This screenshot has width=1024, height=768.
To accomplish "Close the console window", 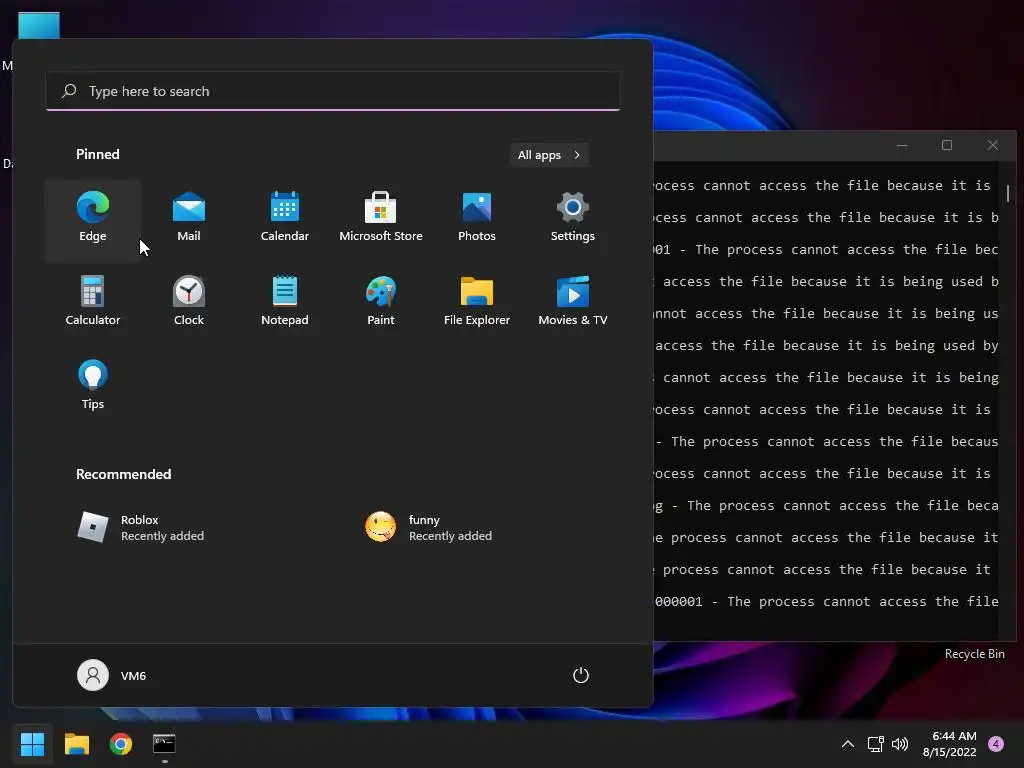I will [x=993, y=145].
